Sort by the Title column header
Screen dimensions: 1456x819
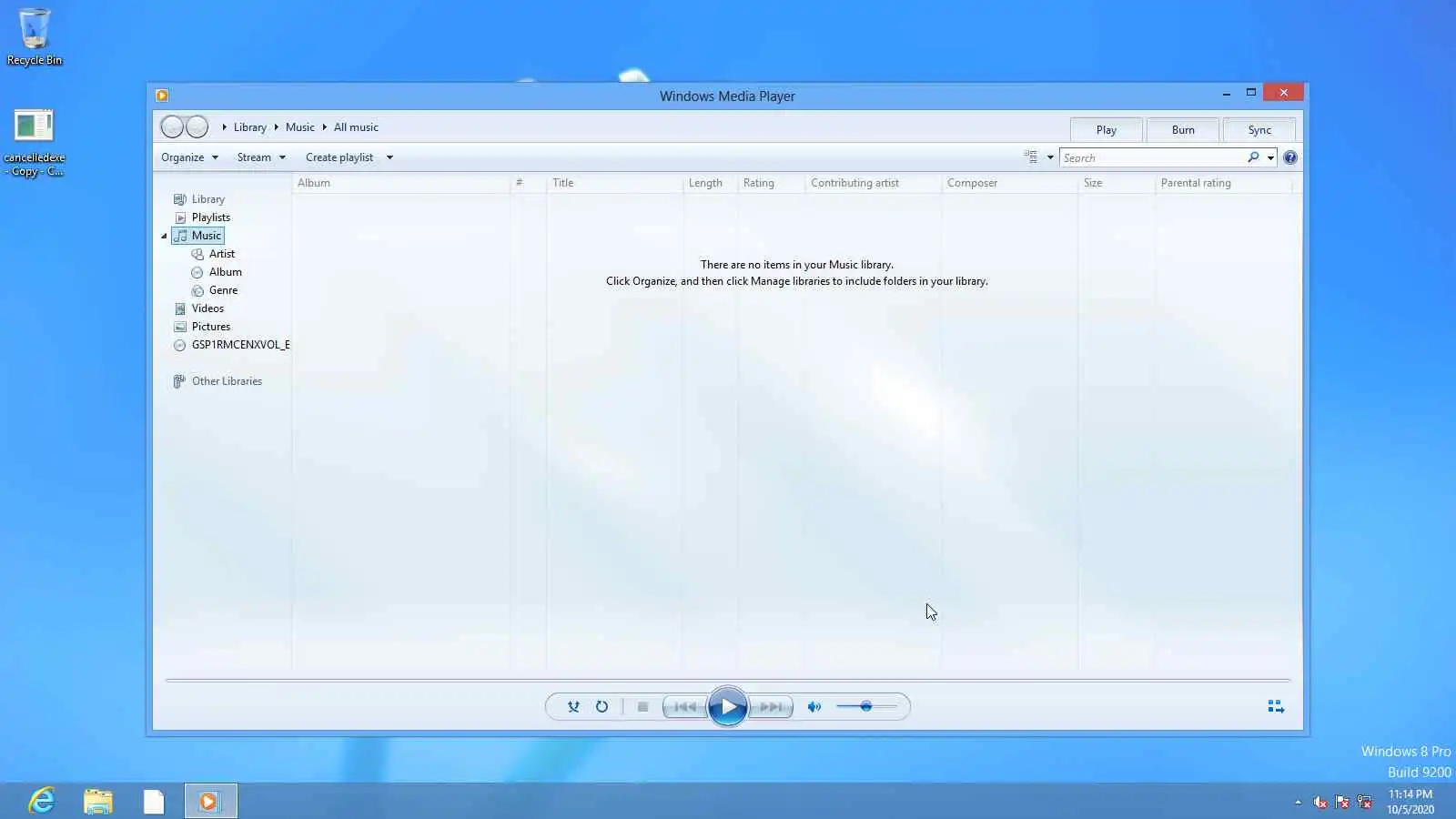(615, 183)
